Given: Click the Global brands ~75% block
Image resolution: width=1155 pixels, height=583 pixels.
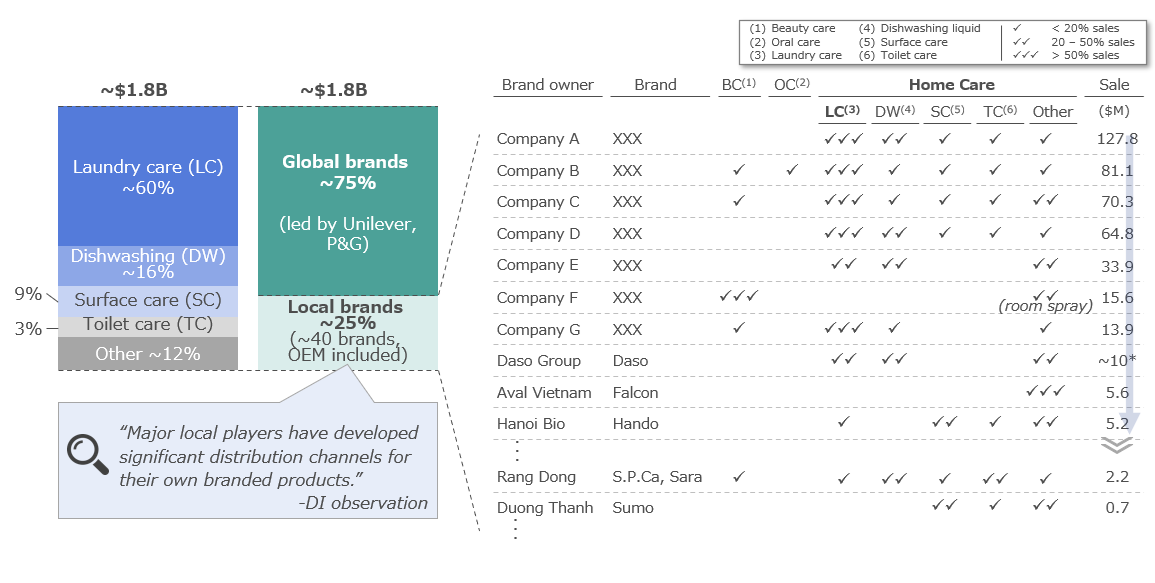Looking at the screenshot, I should click(x=348, y=201).
